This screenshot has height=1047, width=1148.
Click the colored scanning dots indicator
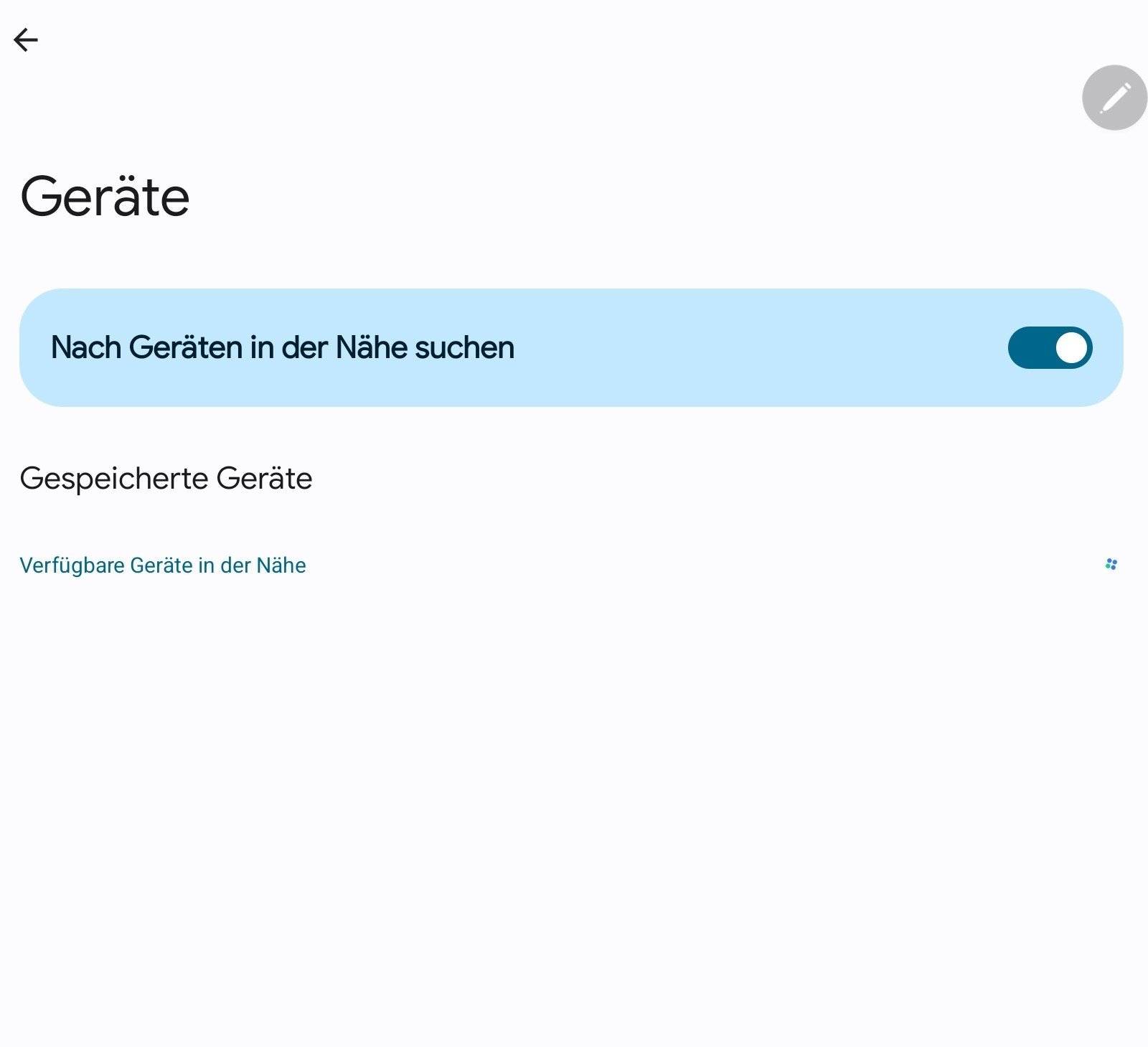pyautogui.click(x=1111, y=565)
